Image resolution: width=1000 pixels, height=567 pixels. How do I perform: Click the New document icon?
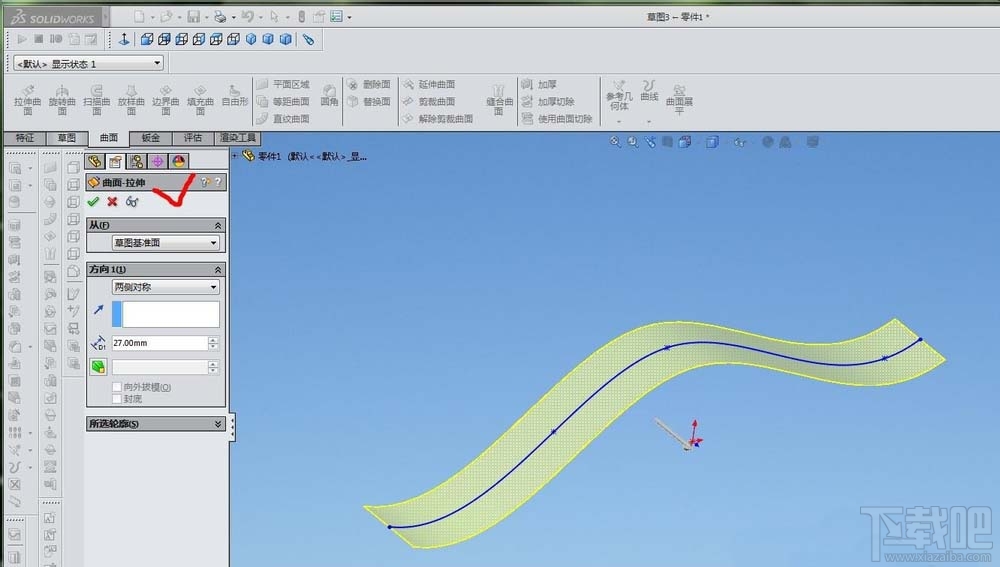click(139, 17)
